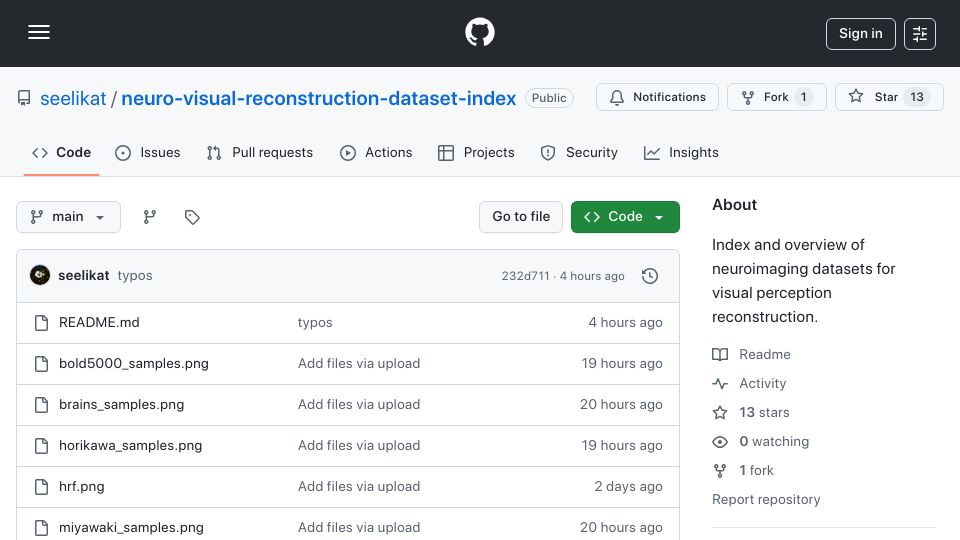Image resolution: width=960 pixels, height=540 pixels.
Task: Open brains_samples.png file
Action: point(121,405)
